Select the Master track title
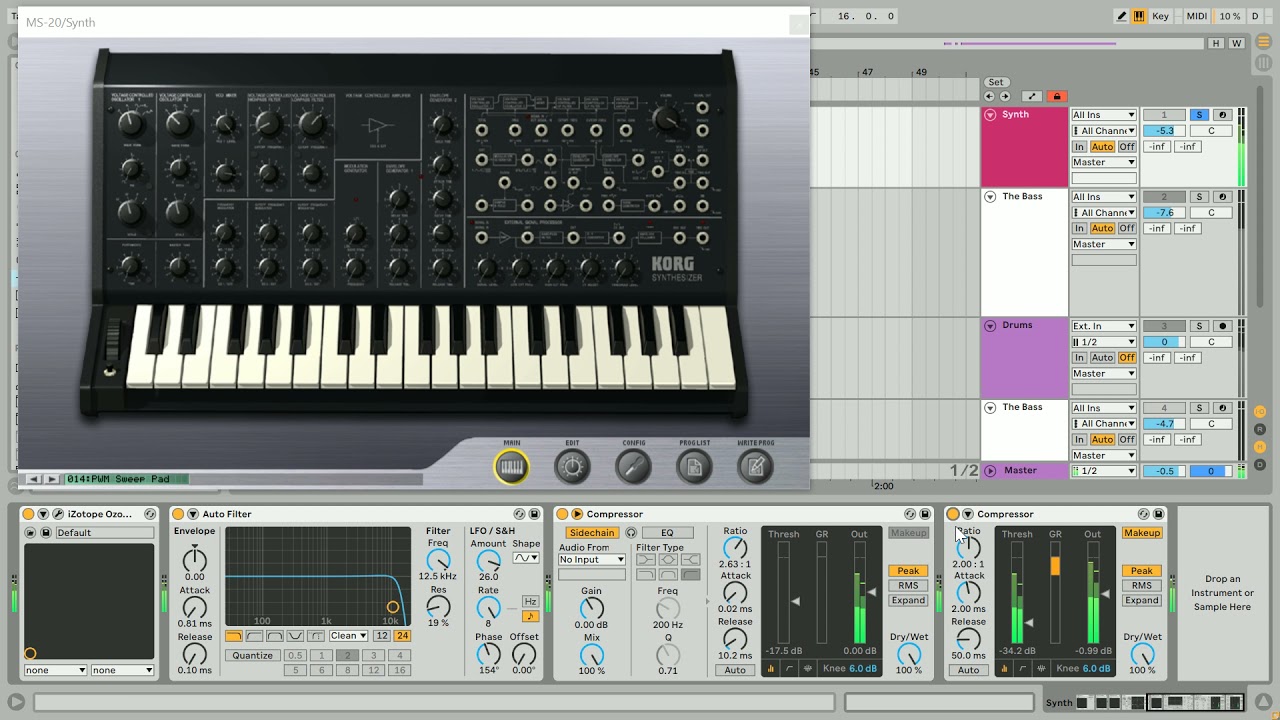 click(1021, 471)
